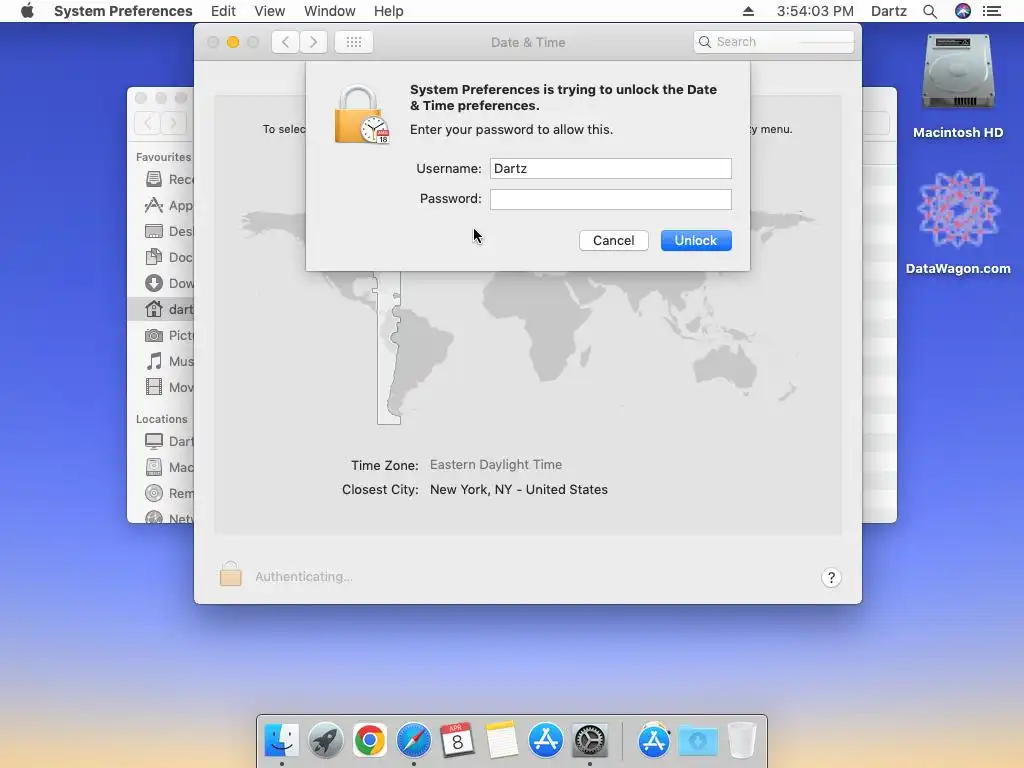Cancel the password dialog
This screenshot has height=768, width=1024.
613,240
